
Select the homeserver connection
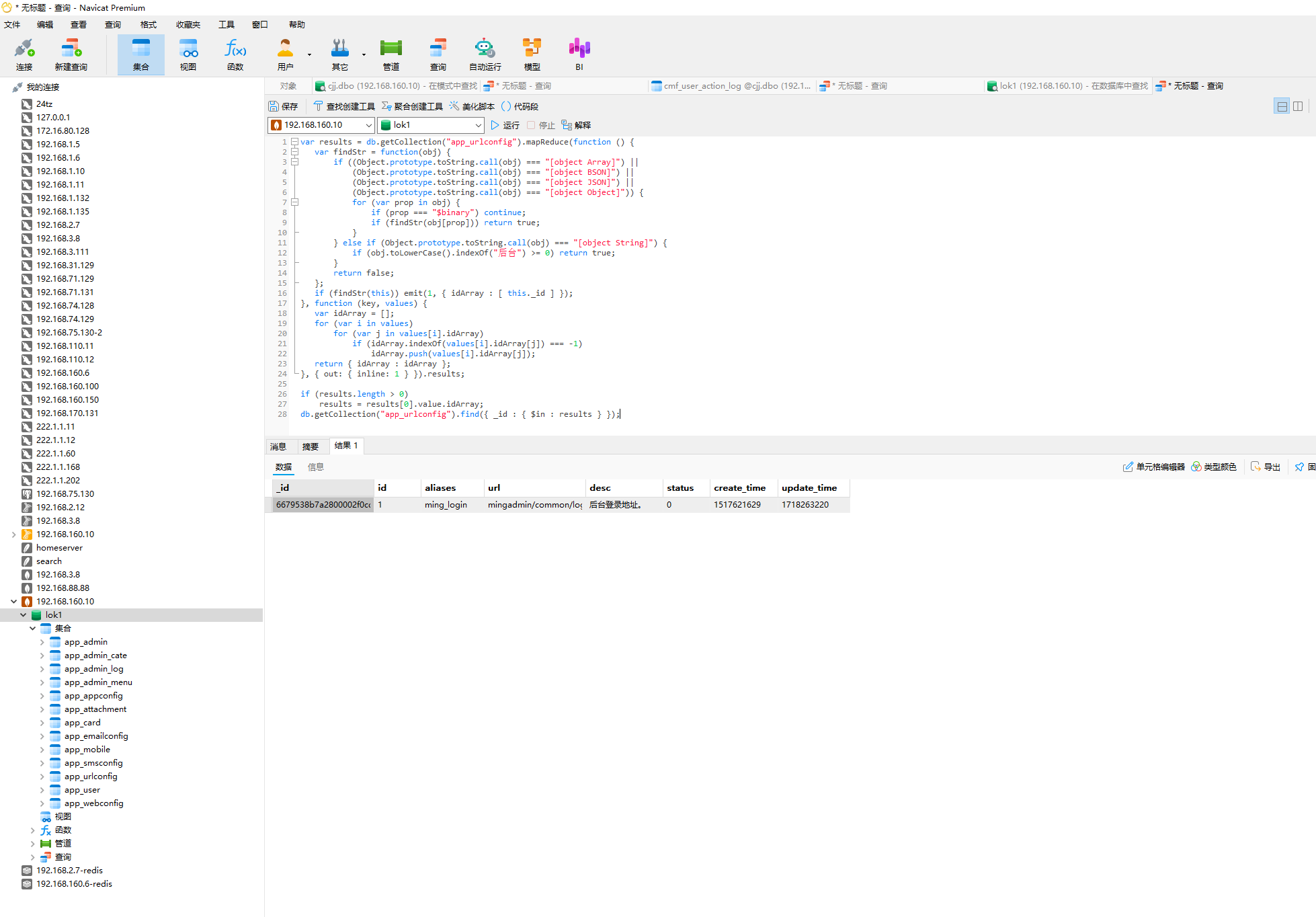pyautogui.click(x=59, y=548)
